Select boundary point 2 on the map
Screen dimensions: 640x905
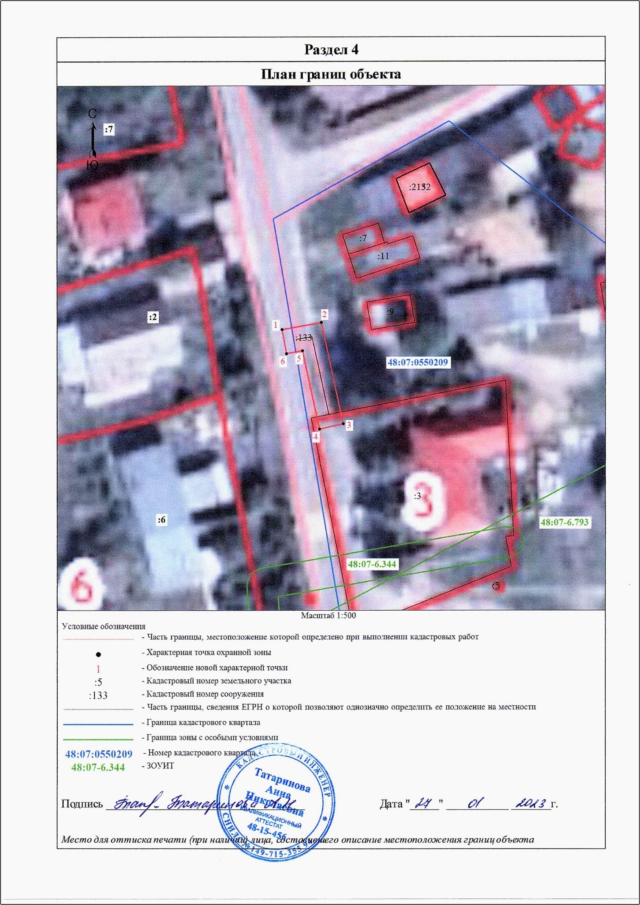coord(325,314)
